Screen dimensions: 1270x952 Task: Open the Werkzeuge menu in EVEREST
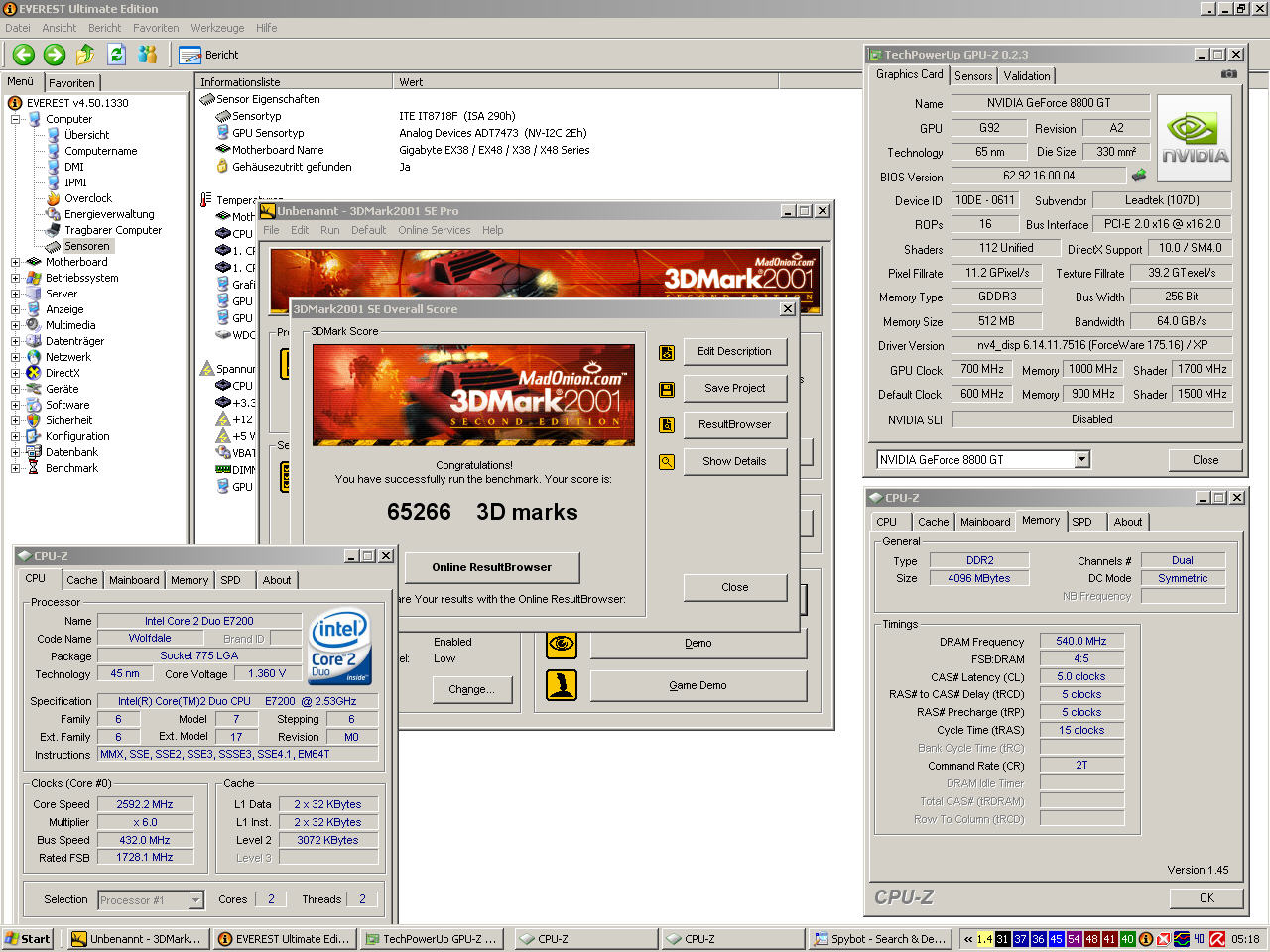pos(217,28)
